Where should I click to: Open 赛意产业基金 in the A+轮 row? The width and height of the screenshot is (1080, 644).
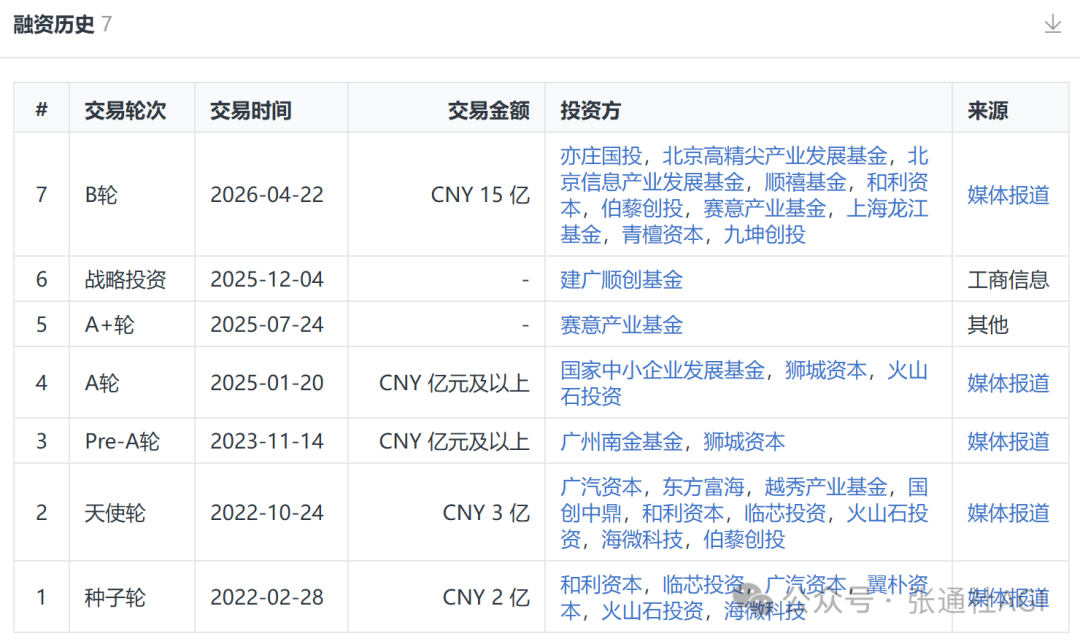621,324
